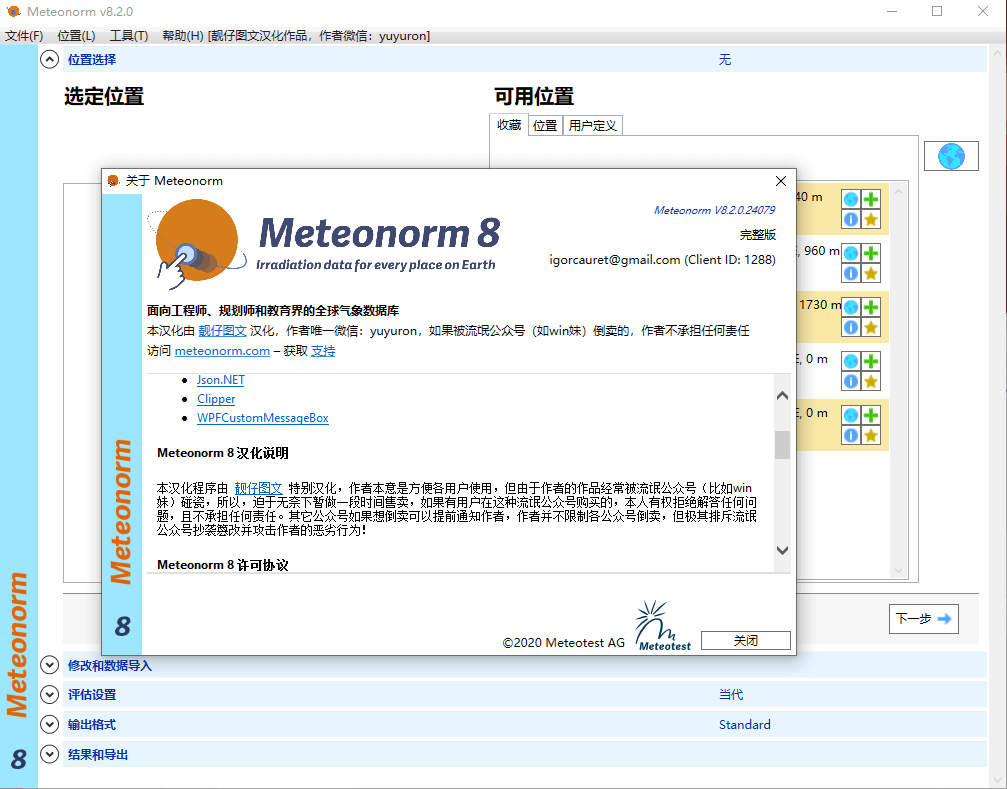Add the 40 m location with the plus icon
The height and width of the screenshot is (789, 1007).
click(871, 199)
